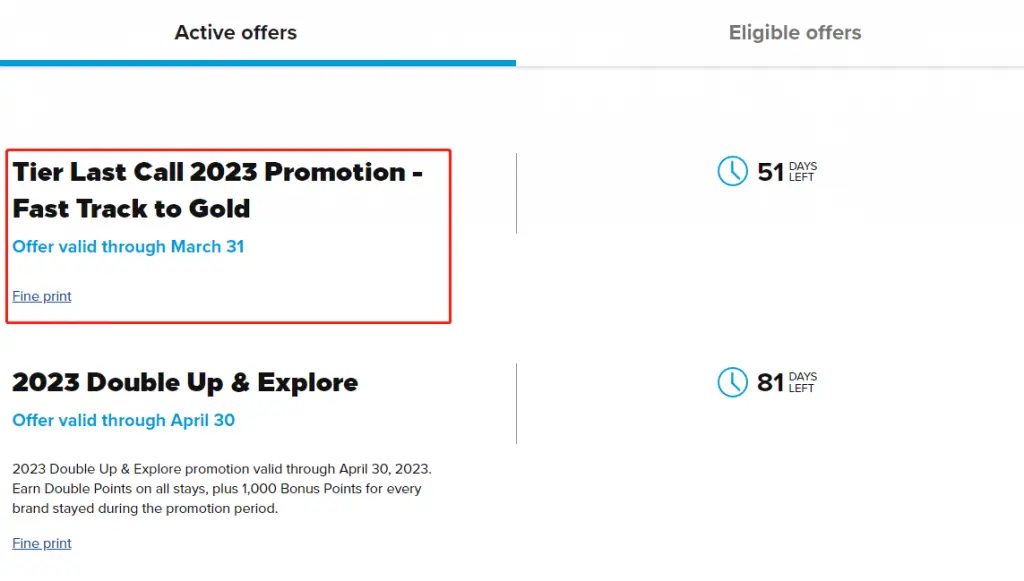Image resolution: width=1024 pixels, height=581 pixels.
Task: Click the 51 days counter number
Action: point(770,172)
